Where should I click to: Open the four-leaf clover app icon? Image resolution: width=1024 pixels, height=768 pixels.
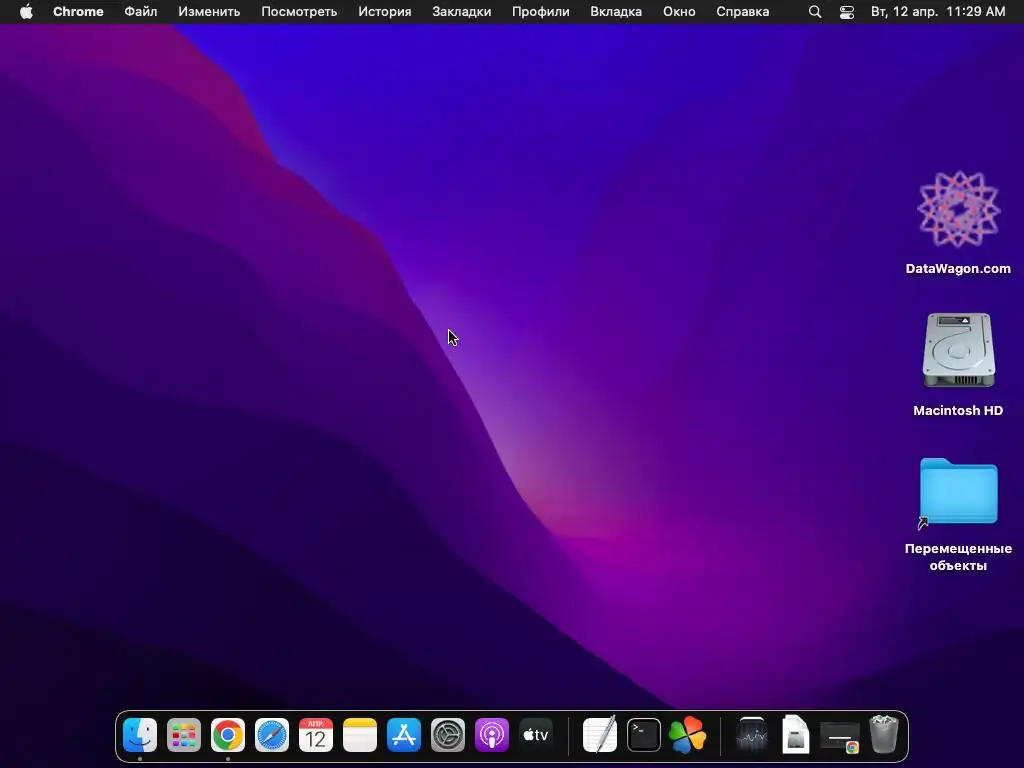click(x=688, y=735)
